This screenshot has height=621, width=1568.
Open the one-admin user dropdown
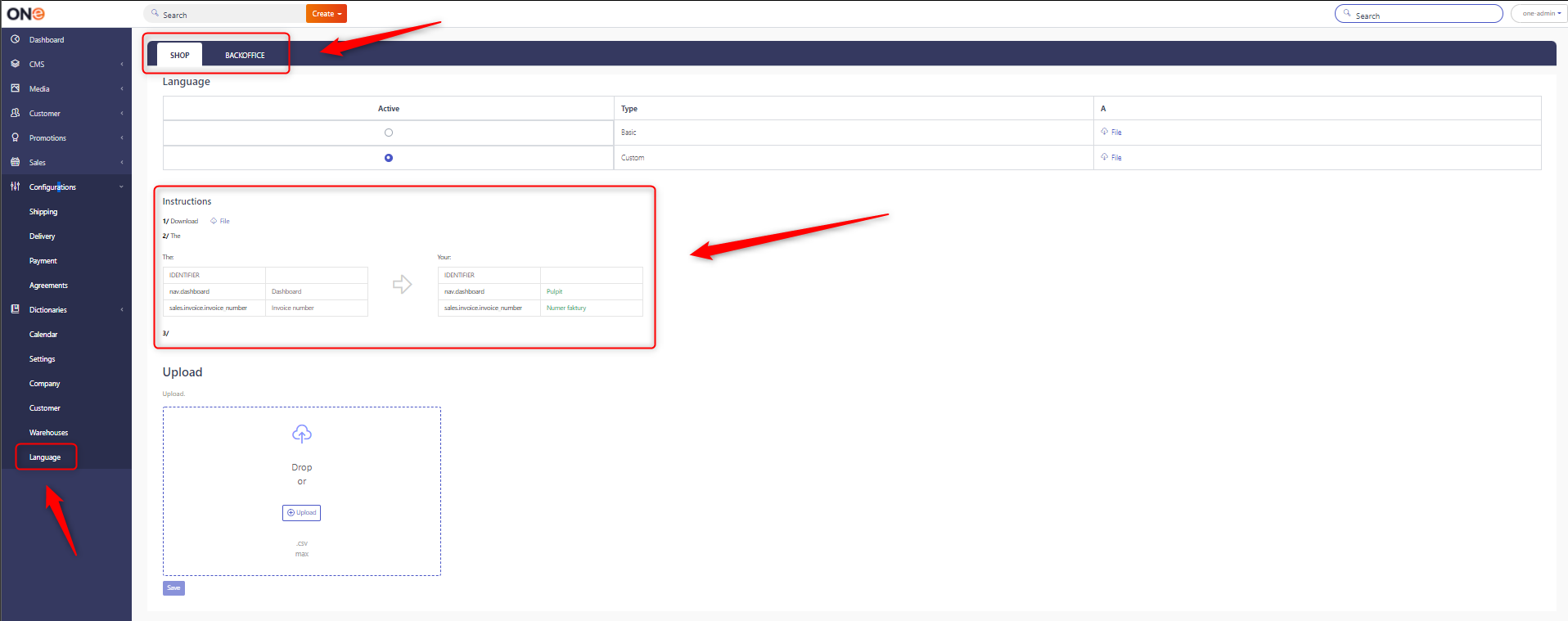click(1541, 14)
